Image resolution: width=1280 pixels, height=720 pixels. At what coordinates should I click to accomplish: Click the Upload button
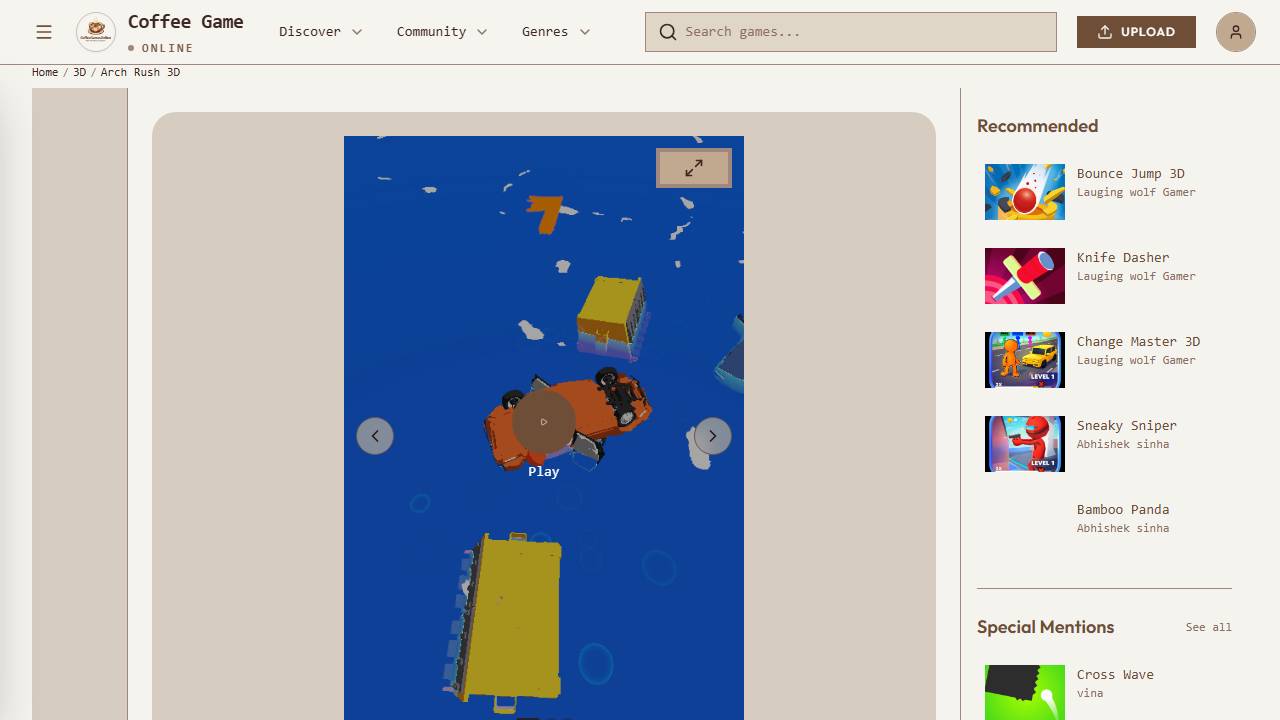(1136, 32)
